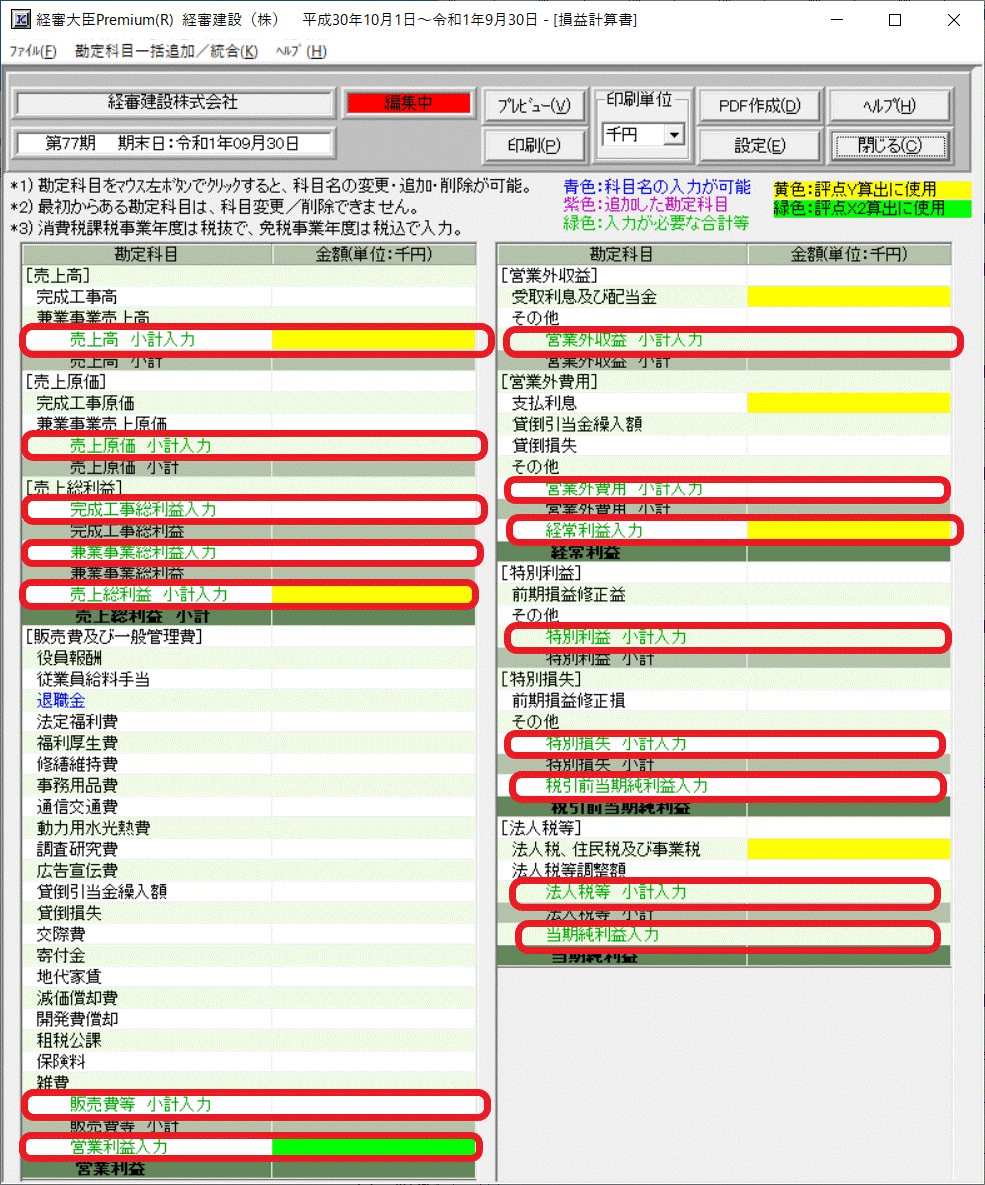Click the yellow 受取利息及び配当金 amount cell
985x1185 pixels.
[x=848, y=297]
